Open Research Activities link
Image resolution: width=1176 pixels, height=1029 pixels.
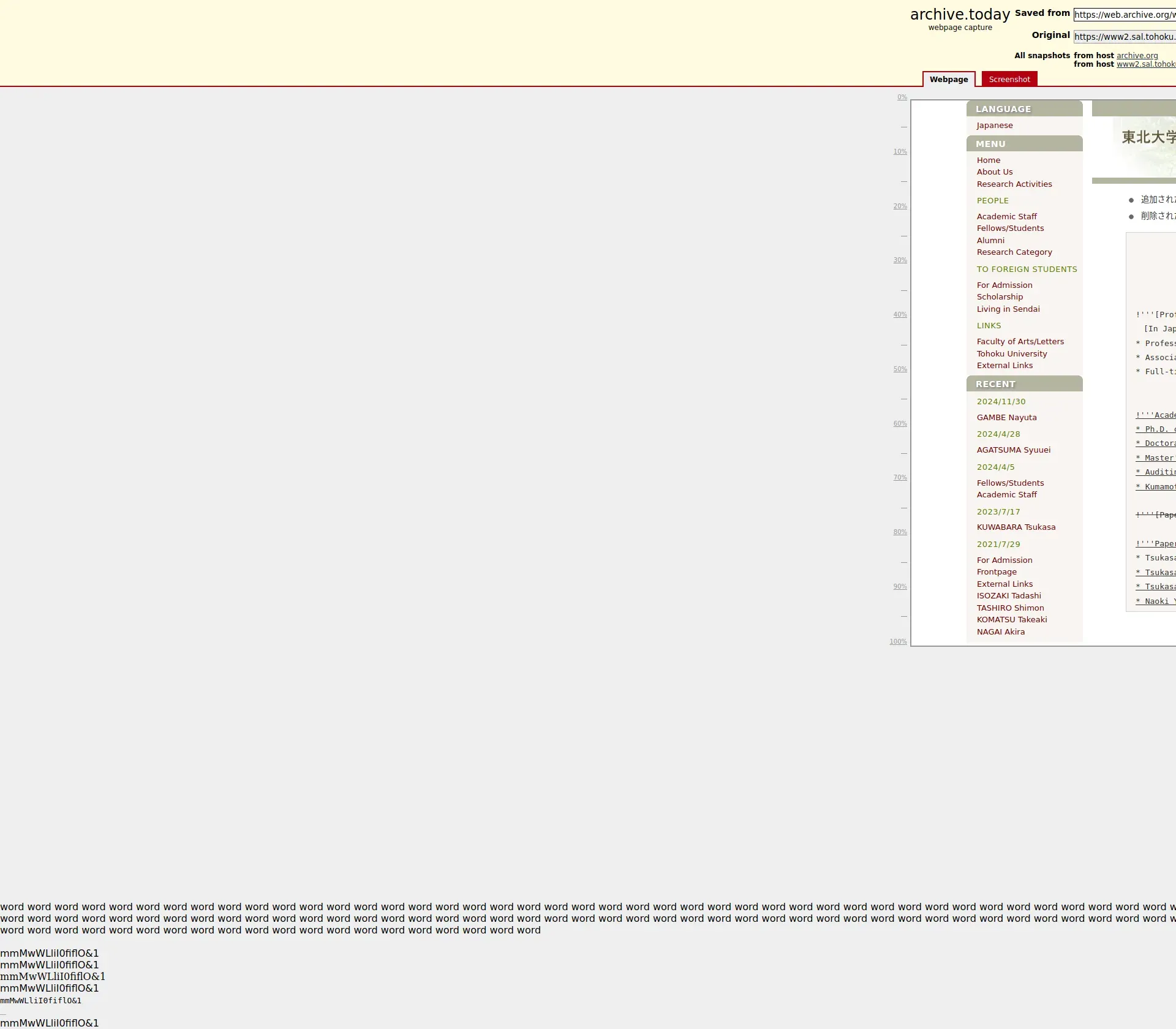coord(1014,184)
